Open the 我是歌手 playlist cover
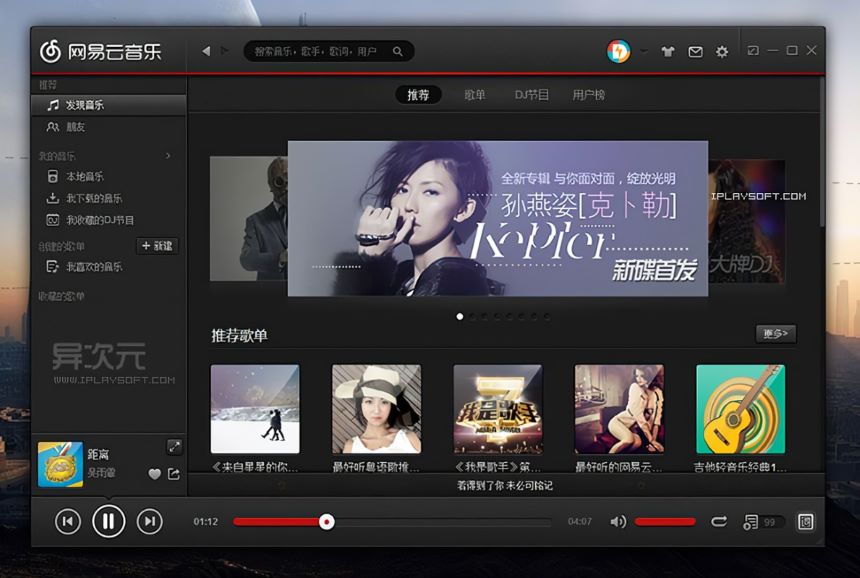Viewport: 860px width, 578px height. coord(498,409)
